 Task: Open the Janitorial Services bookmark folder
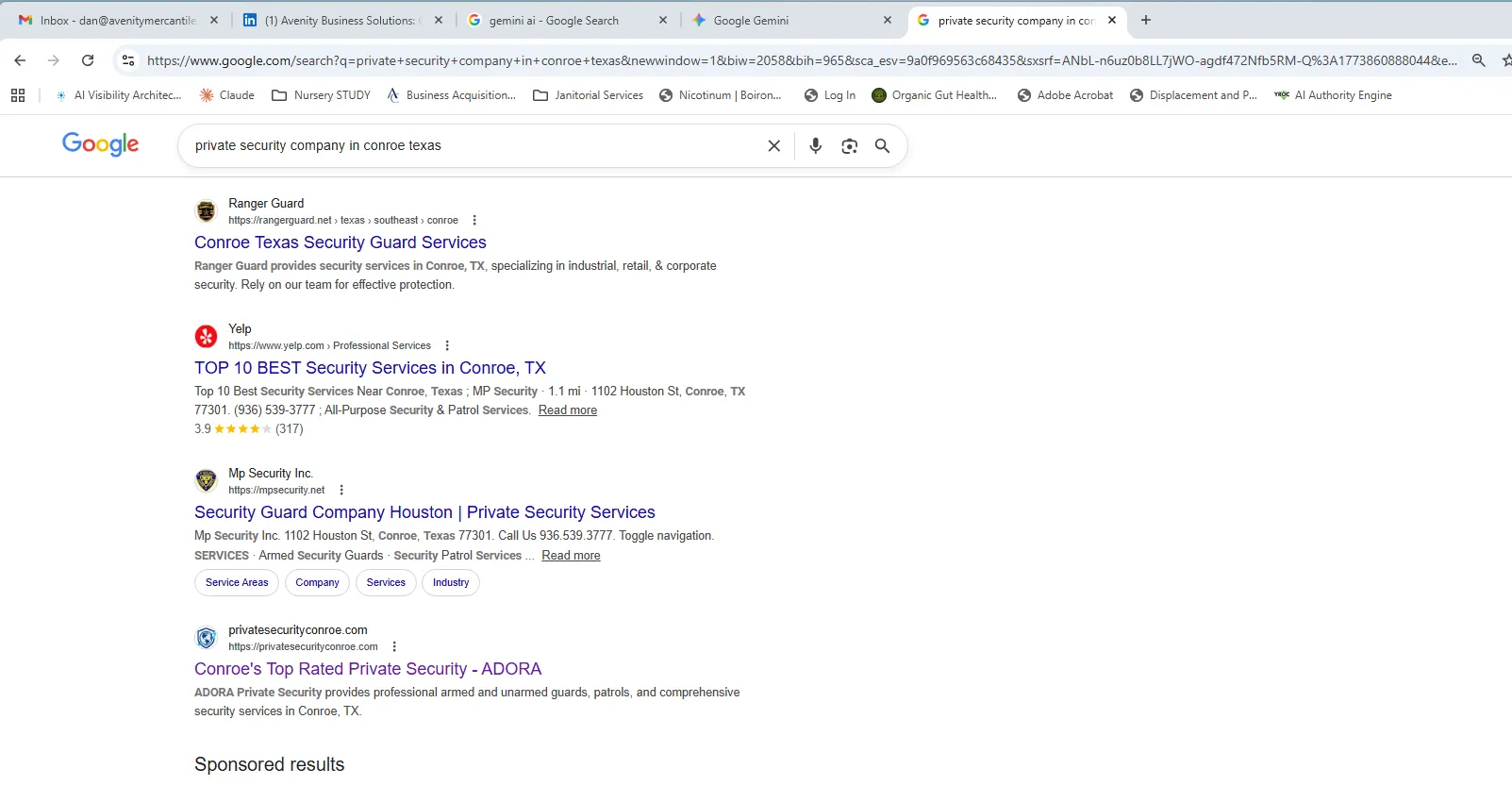pyautogui.click(x=589, y=95)
